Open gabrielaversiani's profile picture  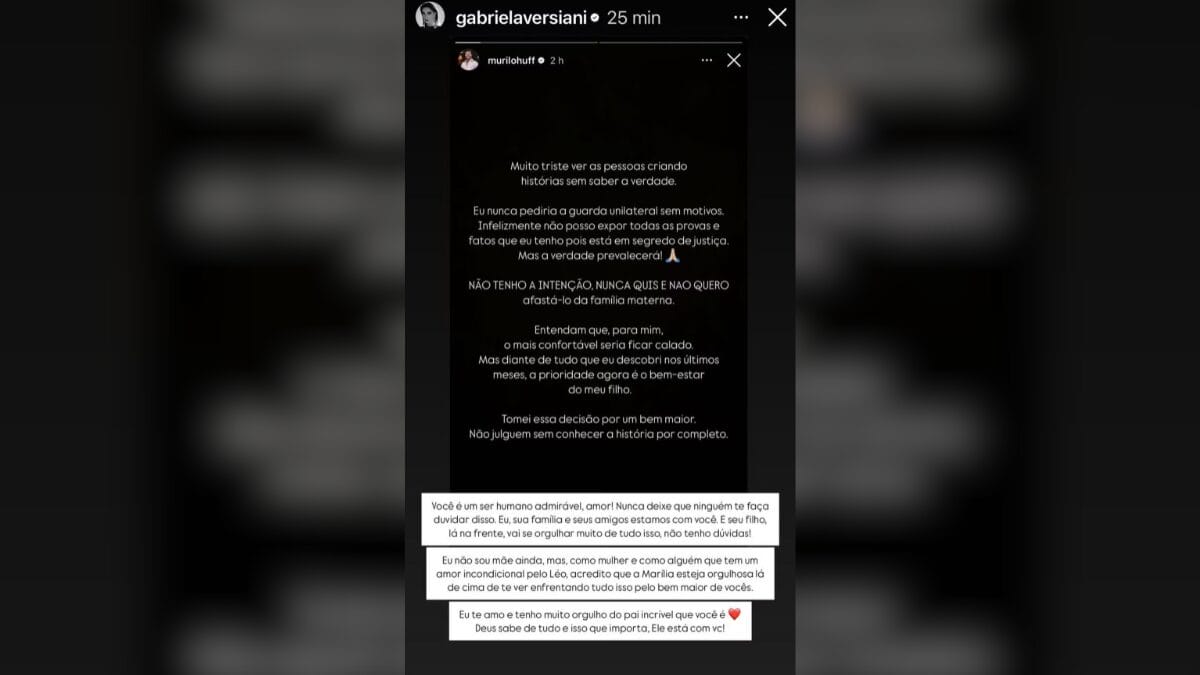click(430, 16)
